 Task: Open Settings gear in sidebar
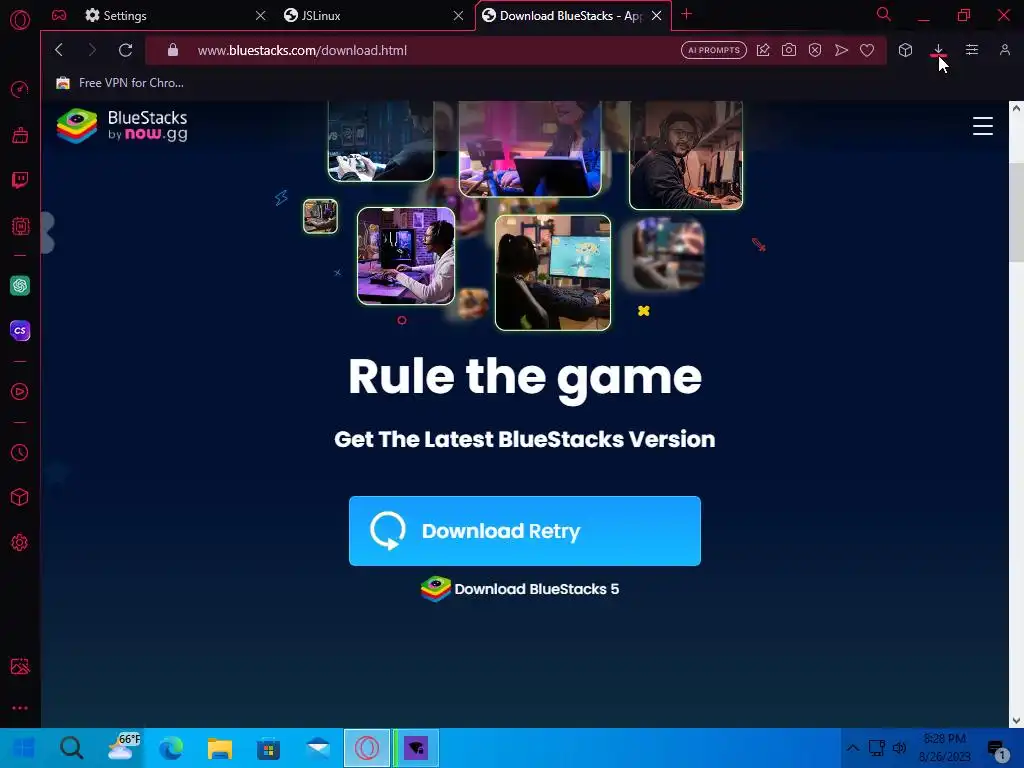point(20,543)
